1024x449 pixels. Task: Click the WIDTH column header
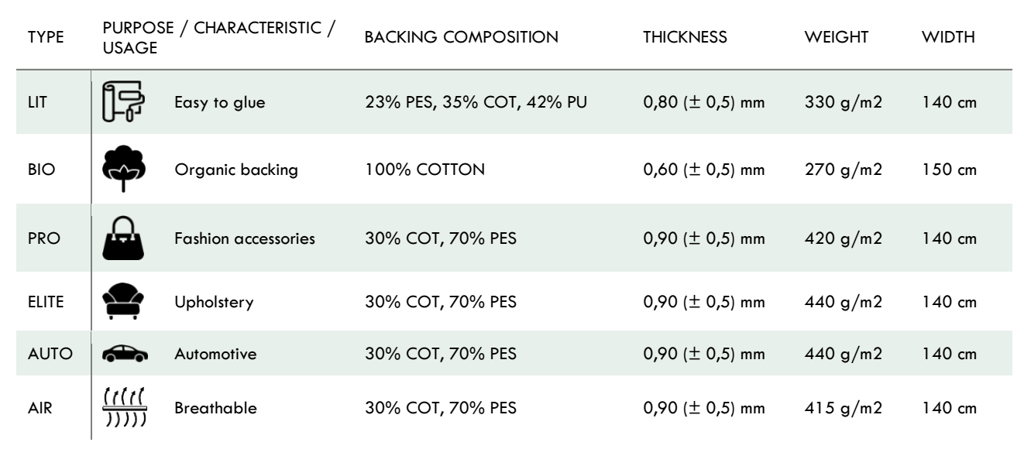(948, 37)
